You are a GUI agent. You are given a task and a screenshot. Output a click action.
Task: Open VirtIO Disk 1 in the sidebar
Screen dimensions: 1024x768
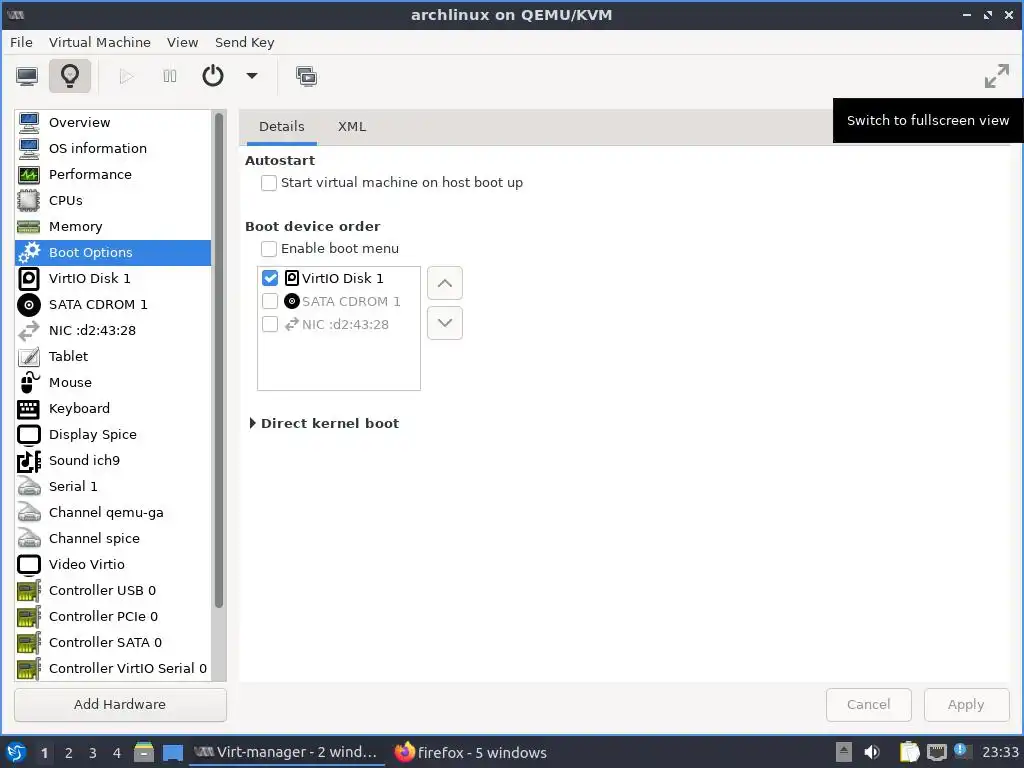pos(113,278)
